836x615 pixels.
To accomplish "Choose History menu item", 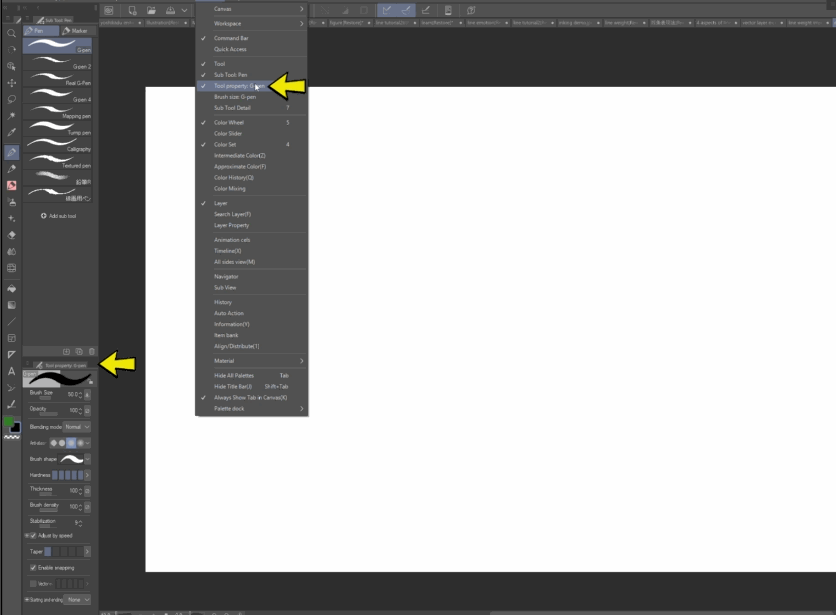I will [x=252, y=302].
